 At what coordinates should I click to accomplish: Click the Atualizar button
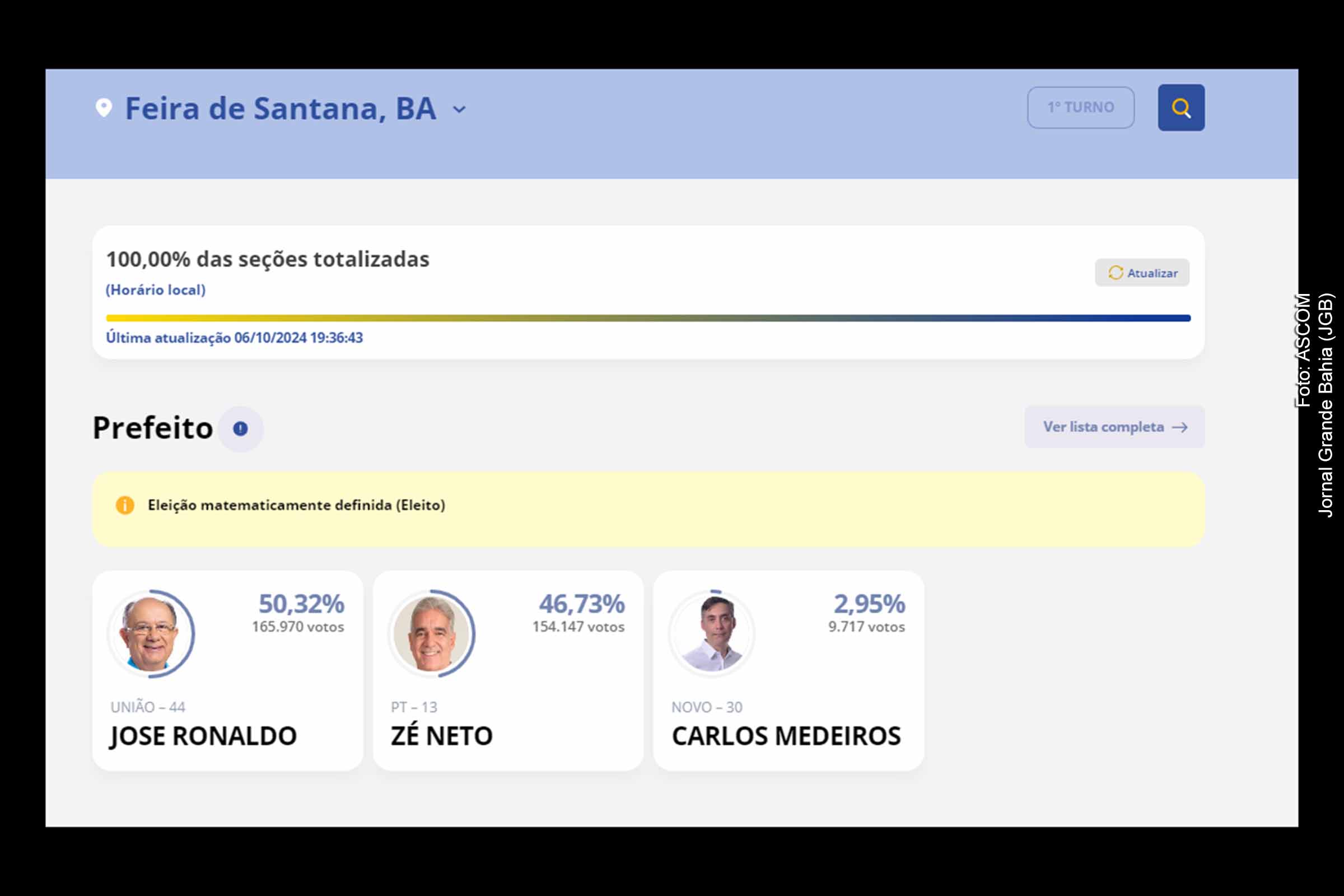(x=1141, y=273)
